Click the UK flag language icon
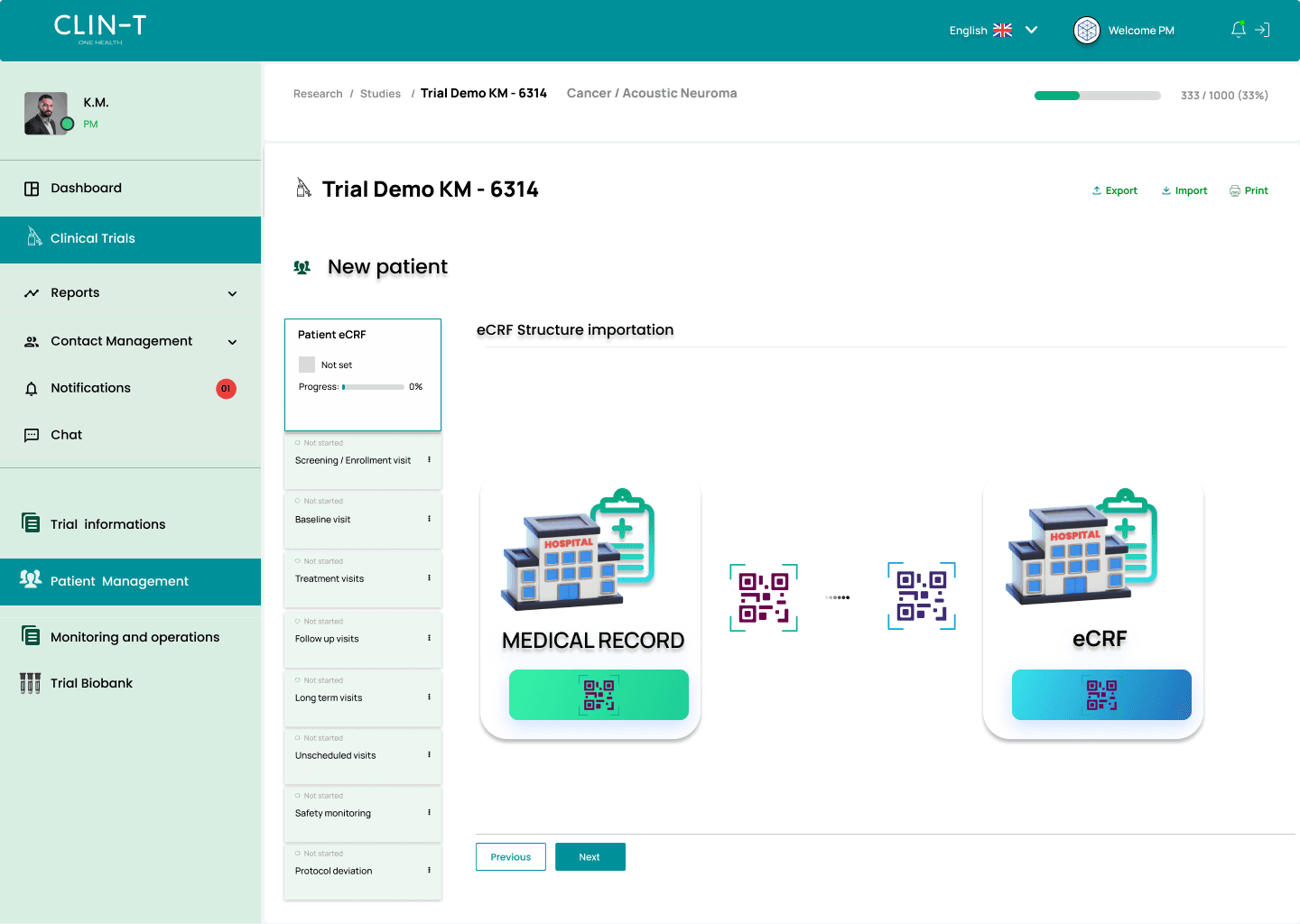Viewport: 1300px width, 924px height. click(x=1002, y=30)
